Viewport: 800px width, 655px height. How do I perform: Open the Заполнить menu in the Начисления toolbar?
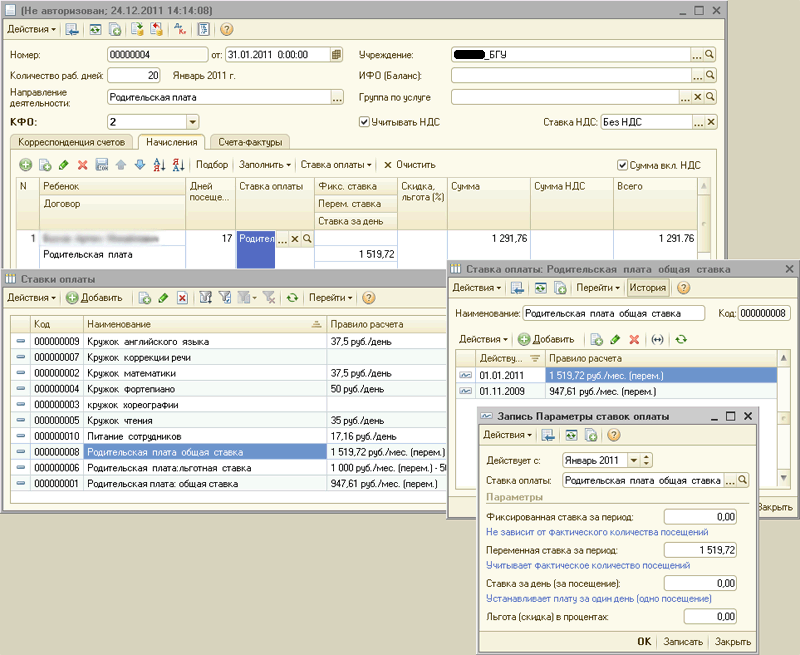[266, 165]
